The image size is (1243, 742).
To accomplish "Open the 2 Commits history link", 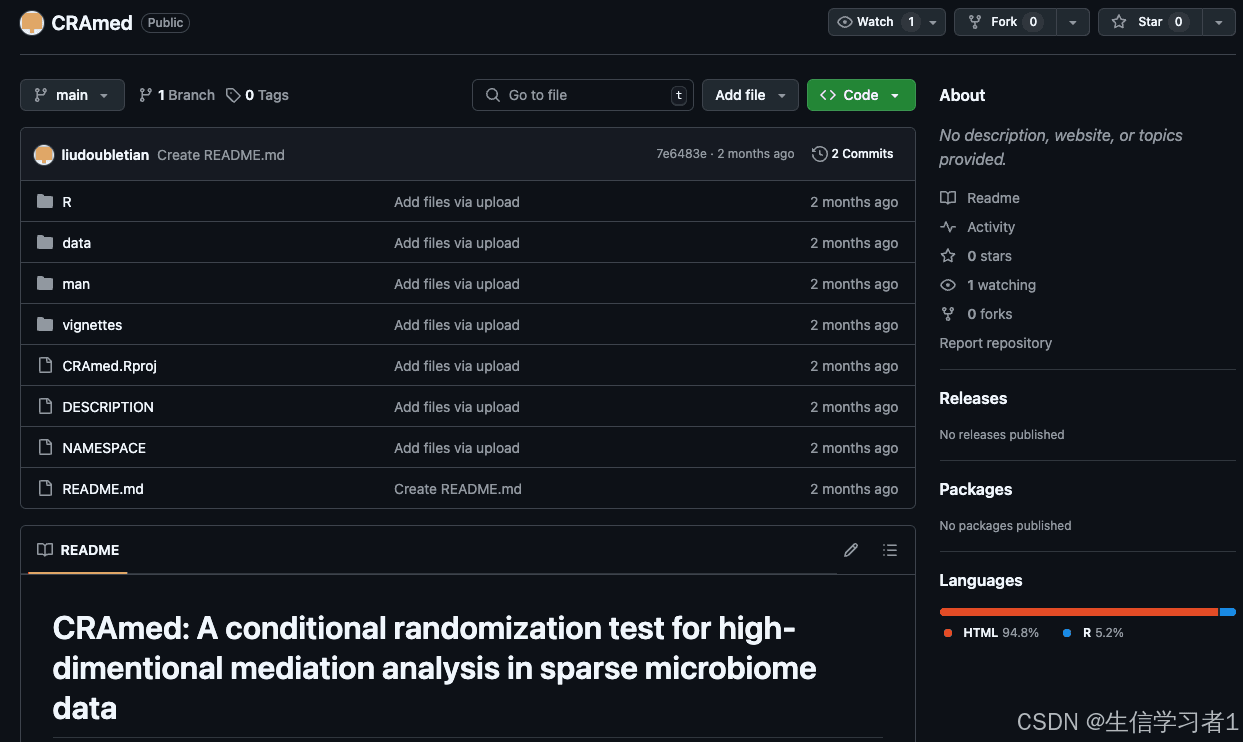I will [x=853, y=154].
